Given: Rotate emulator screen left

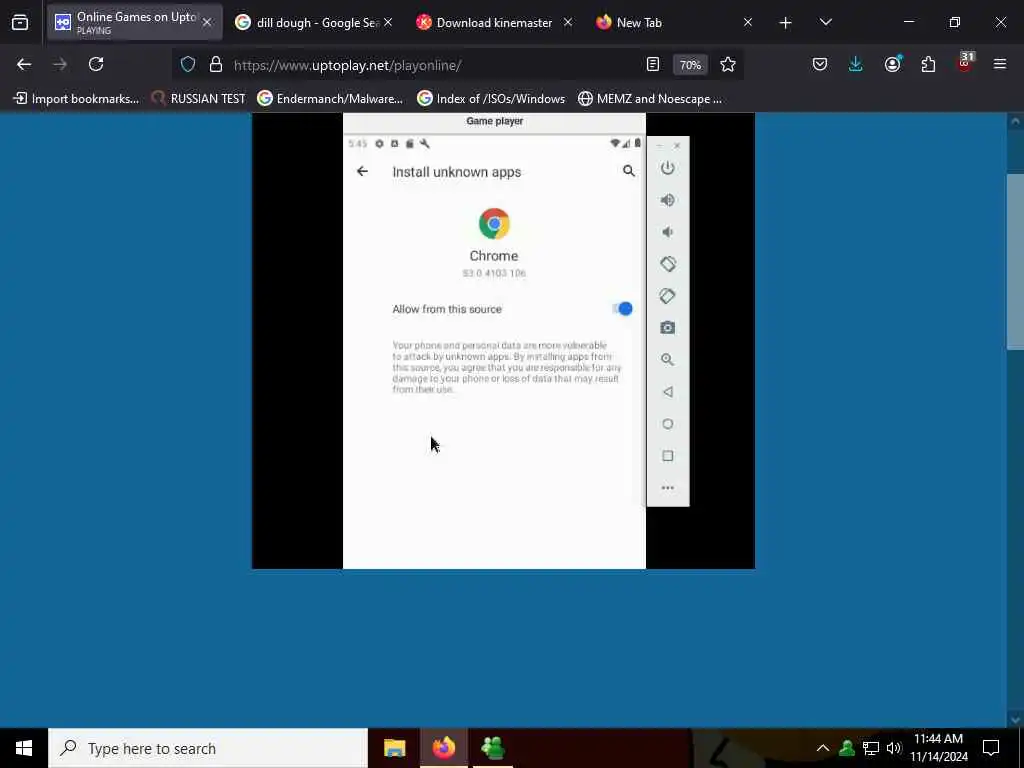Looking at the screenshot, I should point(667,264).
